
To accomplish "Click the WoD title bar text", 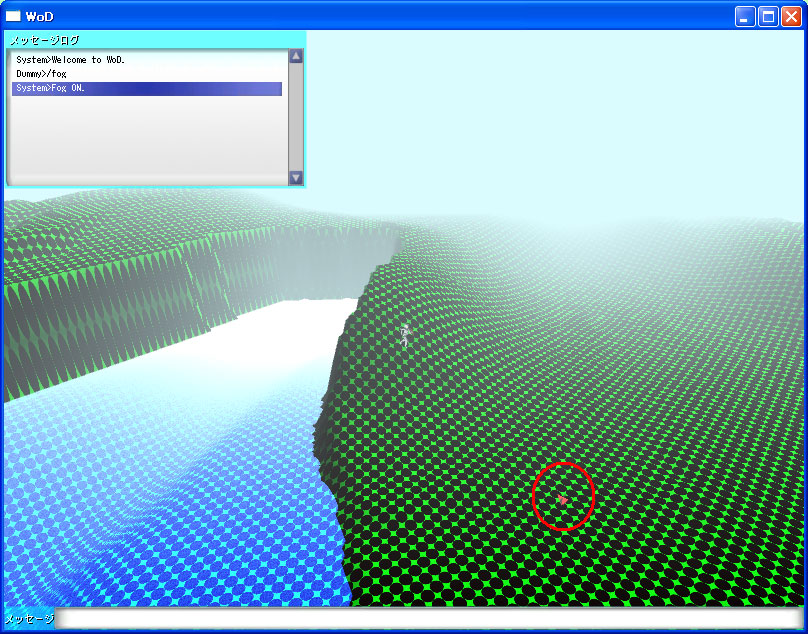I will point(40,16).
